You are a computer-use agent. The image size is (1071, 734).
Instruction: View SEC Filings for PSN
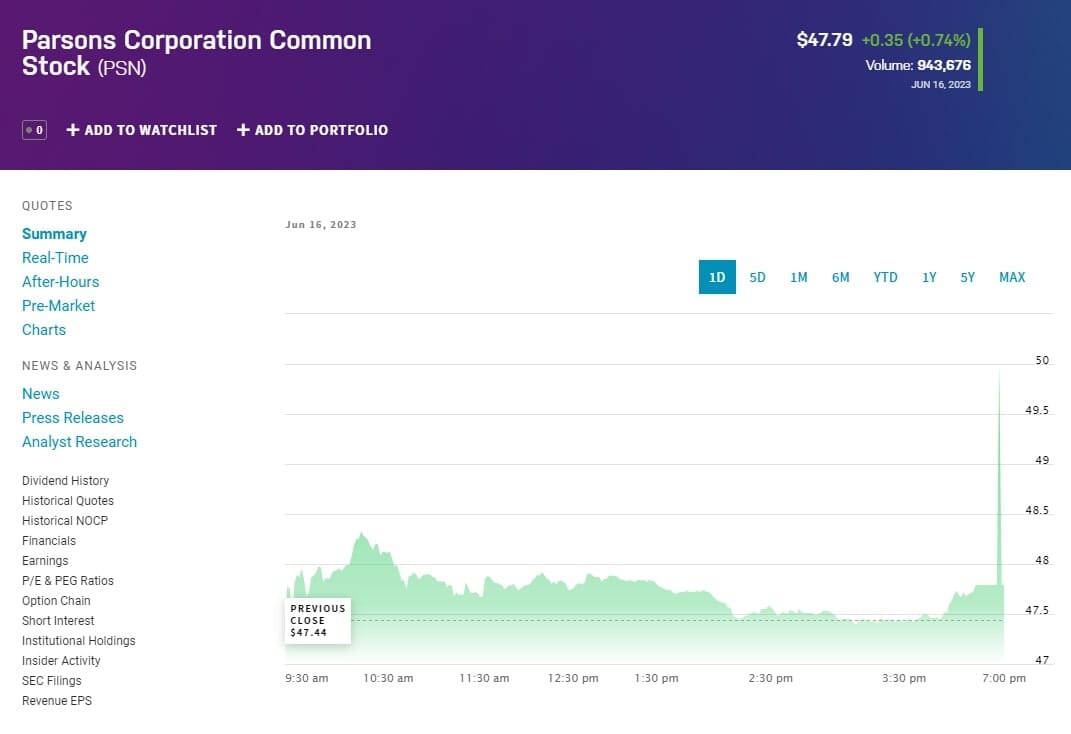coord(51,681)
